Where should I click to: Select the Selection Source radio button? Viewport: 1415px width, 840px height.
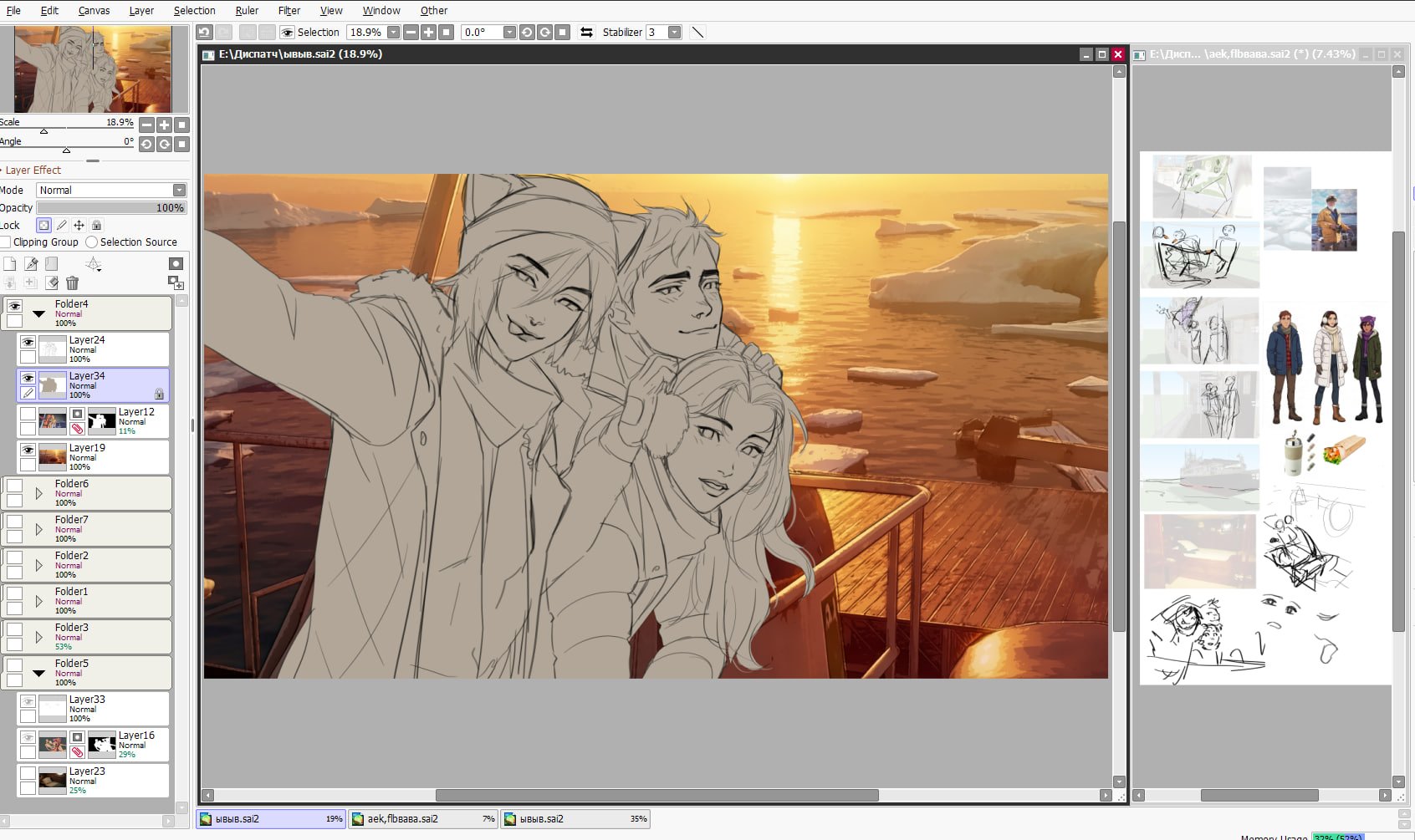pos(91,242)
